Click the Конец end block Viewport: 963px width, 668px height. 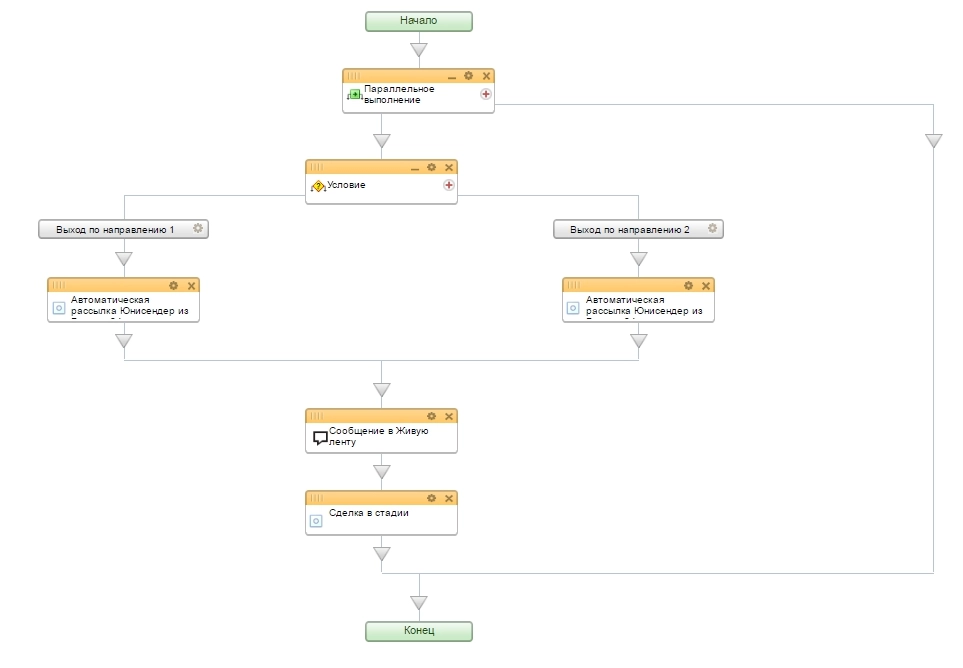[418, 631]
